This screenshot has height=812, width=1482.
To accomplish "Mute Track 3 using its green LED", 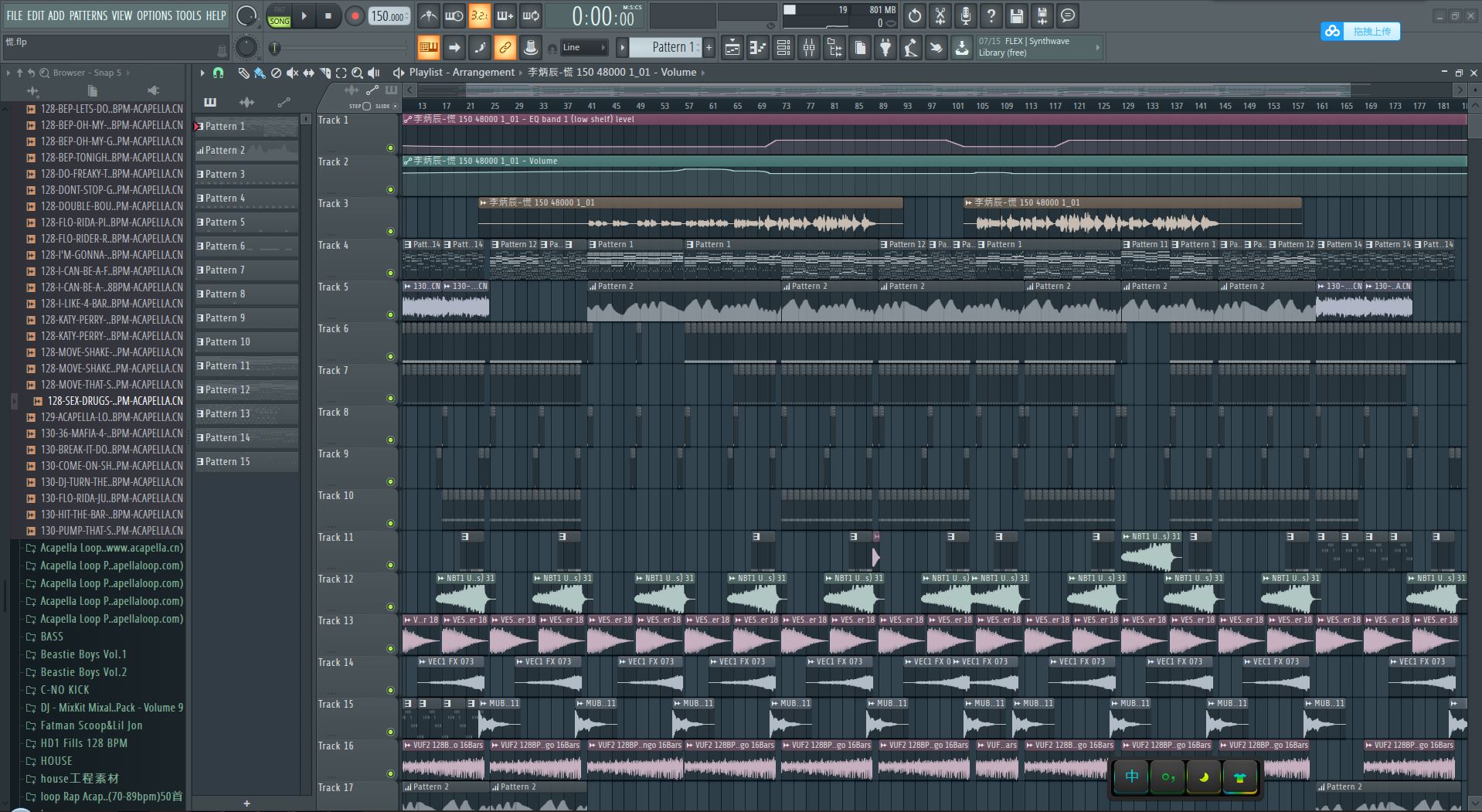I will (390, 231).
